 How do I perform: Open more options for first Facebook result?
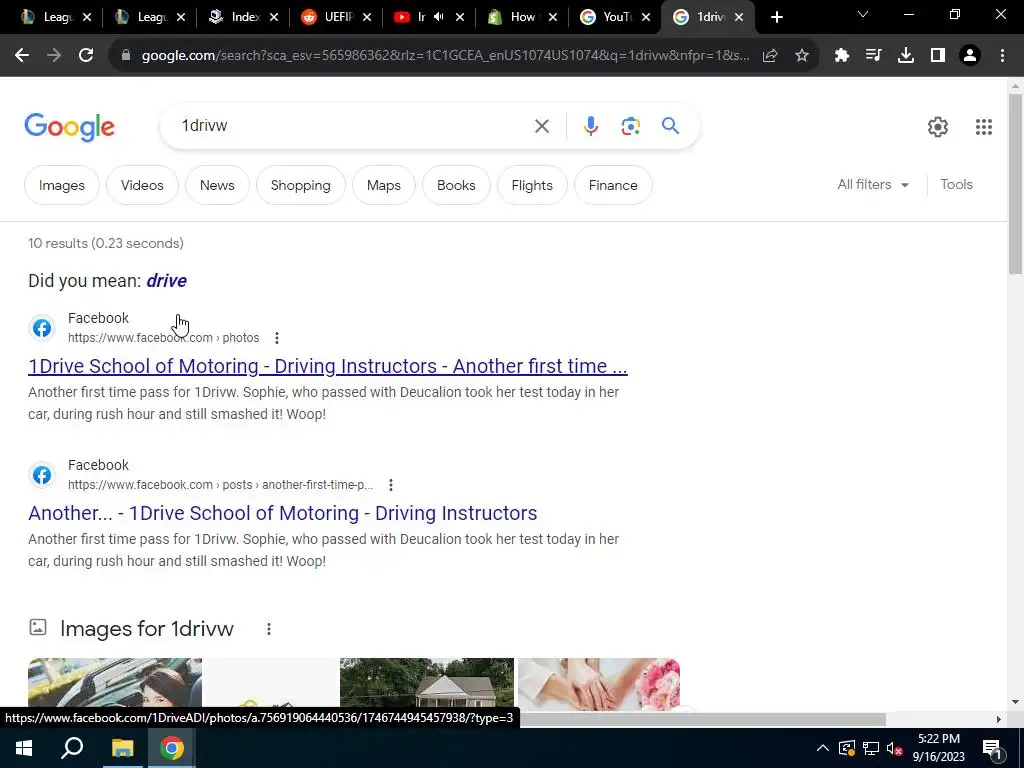coord(277,338)
